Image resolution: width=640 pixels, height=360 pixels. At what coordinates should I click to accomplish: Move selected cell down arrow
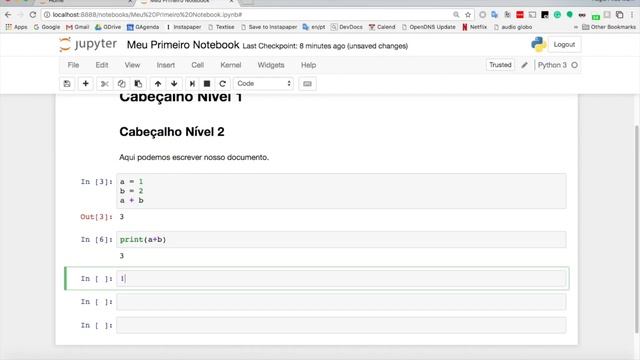pos(174,84)
